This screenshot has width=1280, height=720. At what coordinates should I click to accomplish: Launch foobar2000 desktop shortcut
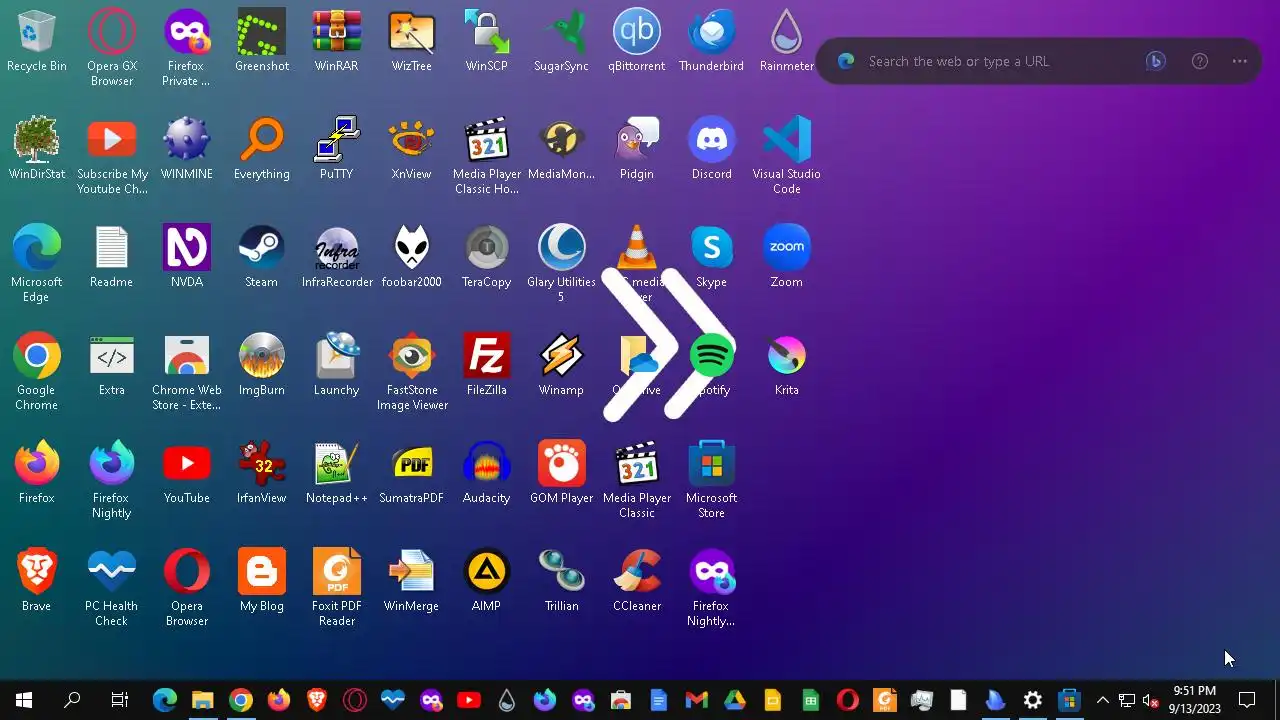point(411,258)
